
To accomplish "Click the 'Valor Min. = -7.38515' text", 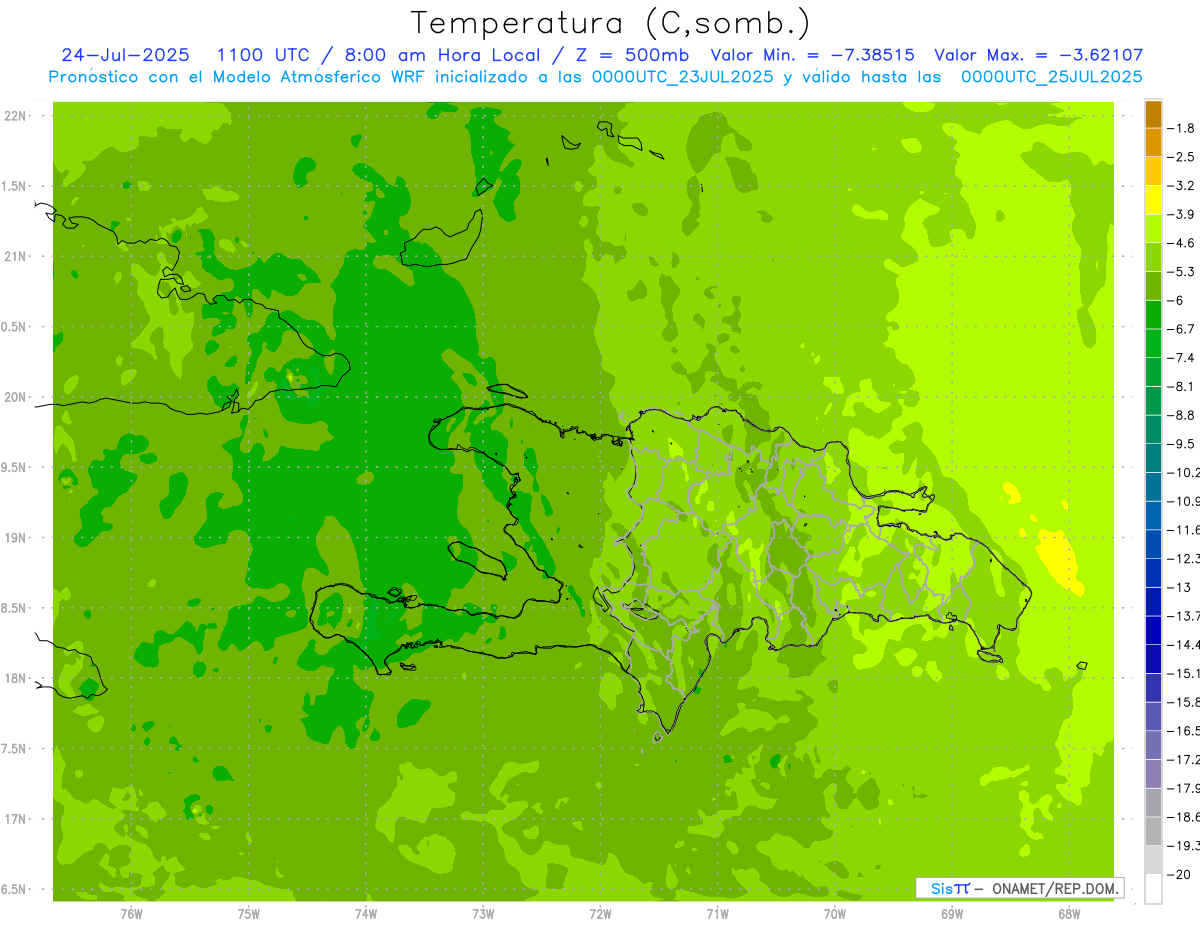I will point(812,55).
